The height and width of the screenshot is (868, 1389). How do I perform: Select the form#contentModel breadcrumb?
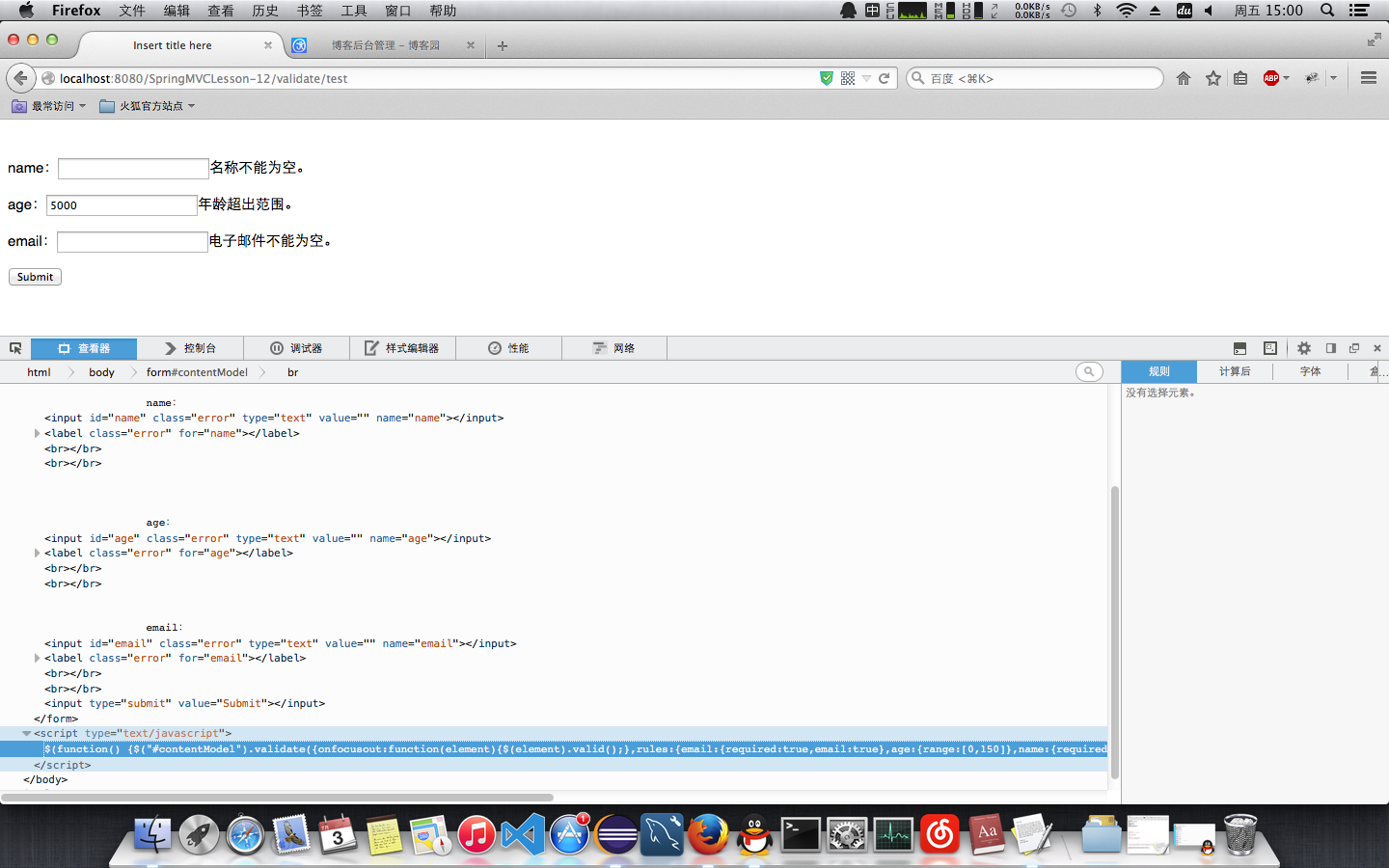(197, 372)
